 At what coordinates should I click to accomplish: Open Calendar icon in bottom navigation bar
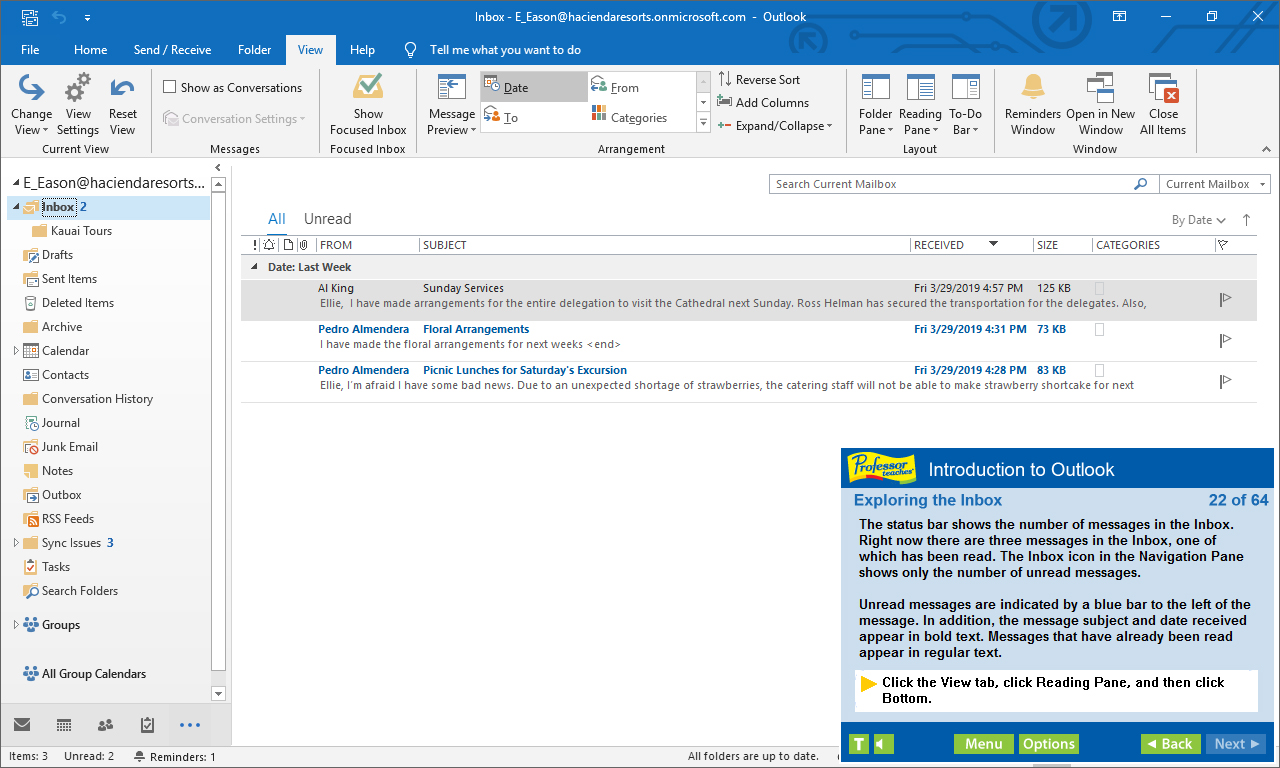[x=63, y=725]
